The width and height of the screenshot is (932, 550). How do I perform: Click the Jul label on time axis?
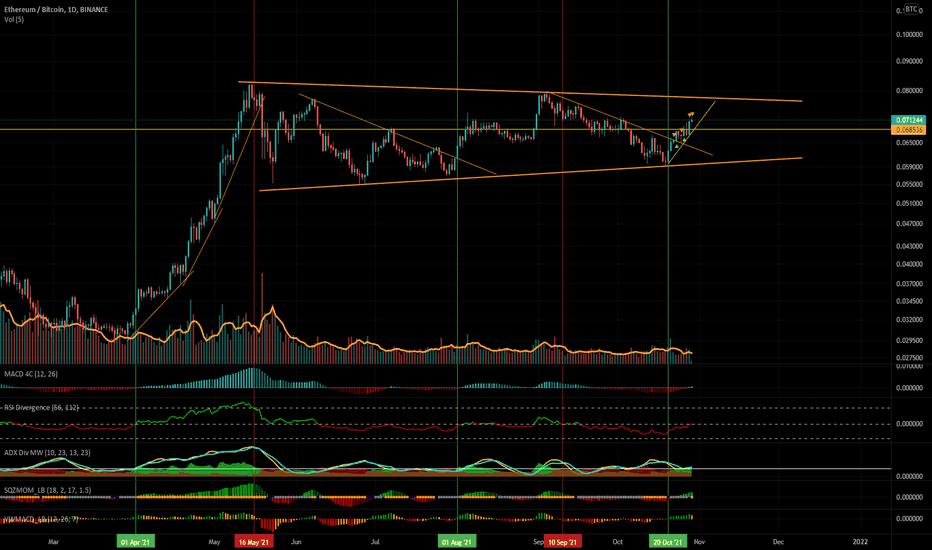point(375,542)
